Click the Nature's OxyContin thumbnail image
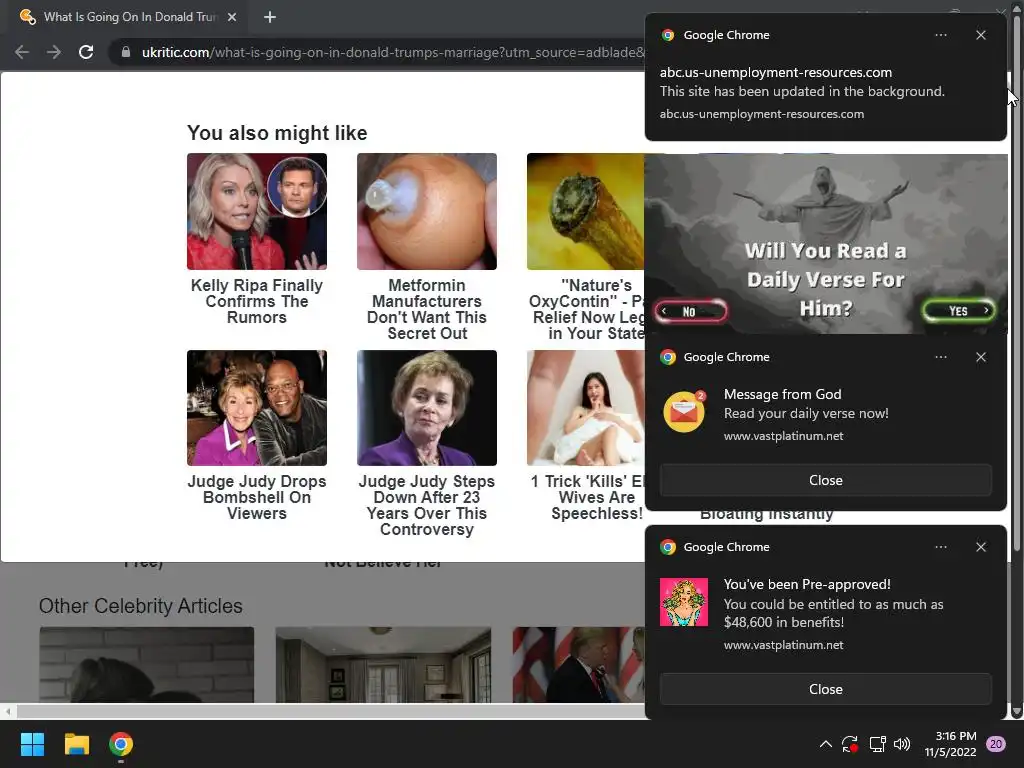Image resolution: width=1024 pixels, height=768 pixels. pyautogui.click(x=586, y=212)
